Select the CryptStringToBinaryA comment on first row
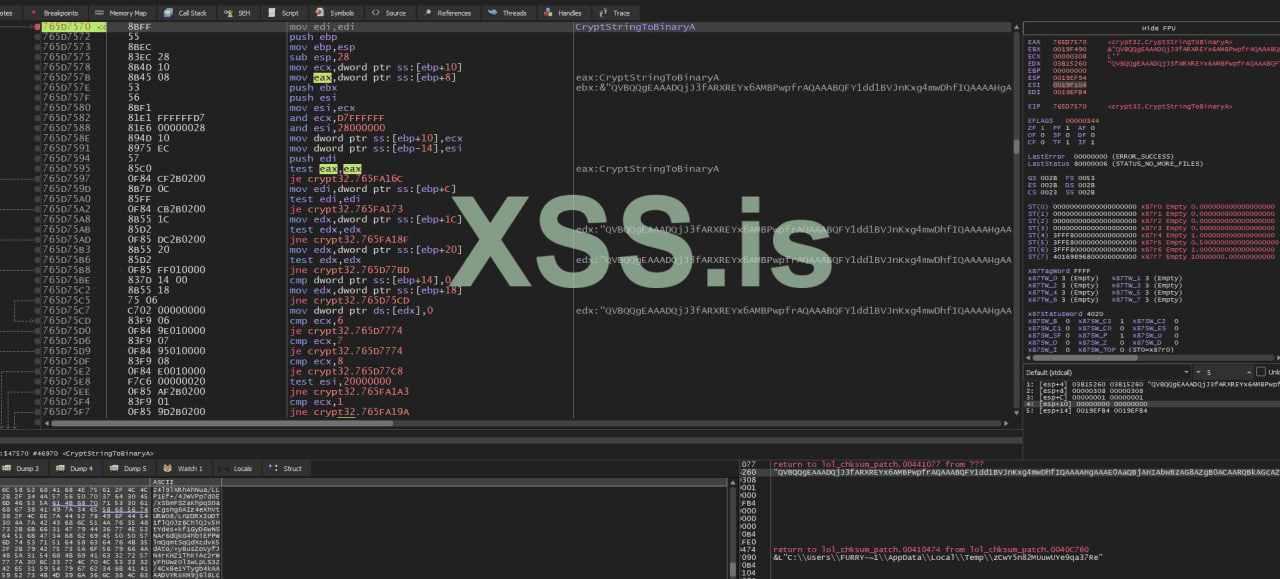The width and height of the screenshot is (1280, 579). (635, 26)
